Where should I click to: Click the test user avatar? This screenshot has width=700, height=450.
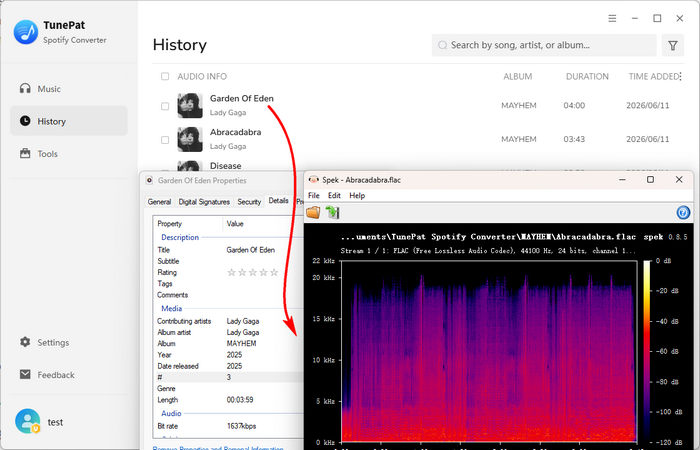[27, 421]
